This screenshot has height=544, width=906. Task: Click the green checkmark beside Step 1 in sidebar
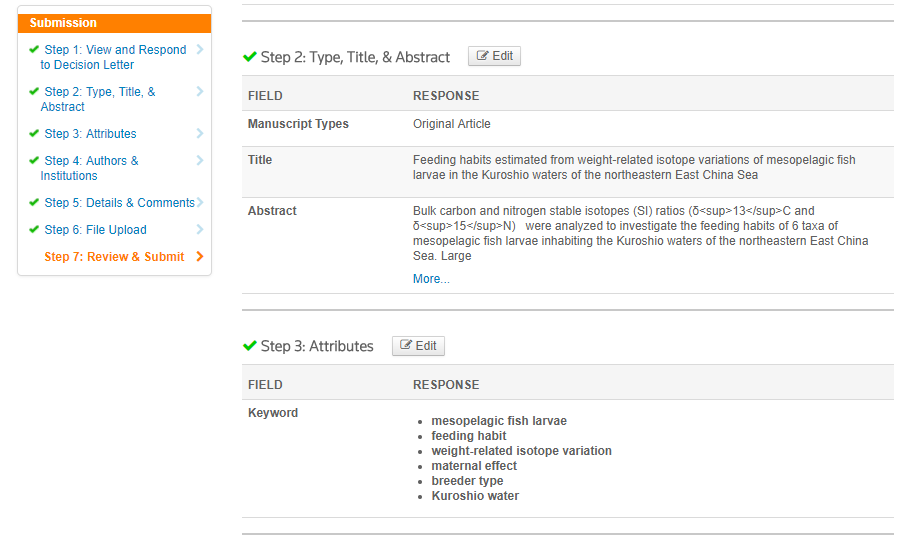tap(34, 49)
